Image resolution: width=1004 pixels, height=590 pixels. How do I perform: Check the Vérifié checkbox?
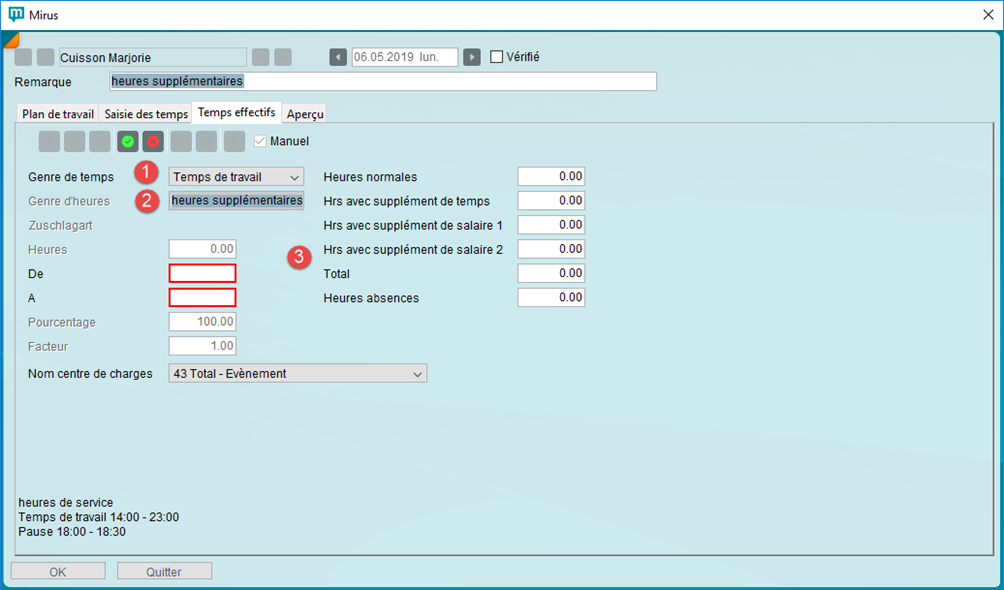coord(497,57)
